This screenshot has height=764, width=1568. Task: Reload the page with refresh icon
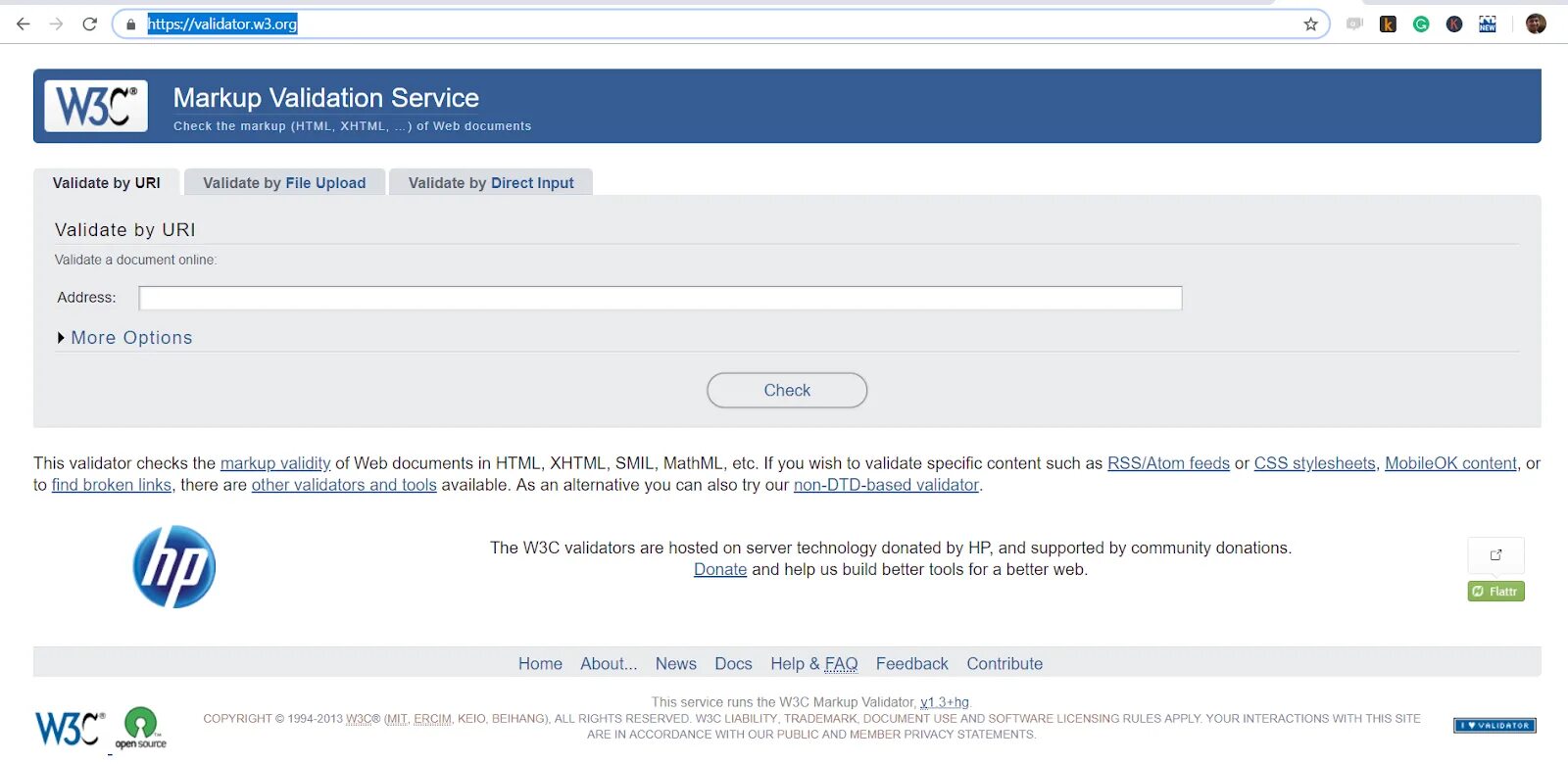click(x=89, y=24)
